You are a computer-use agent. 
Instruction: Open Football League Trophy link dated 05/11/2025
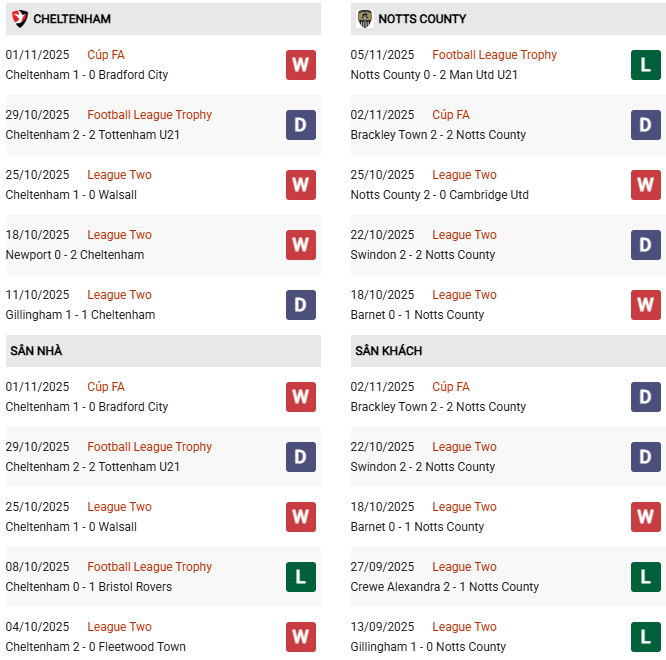pyautogui.click(x=495, y=55)
